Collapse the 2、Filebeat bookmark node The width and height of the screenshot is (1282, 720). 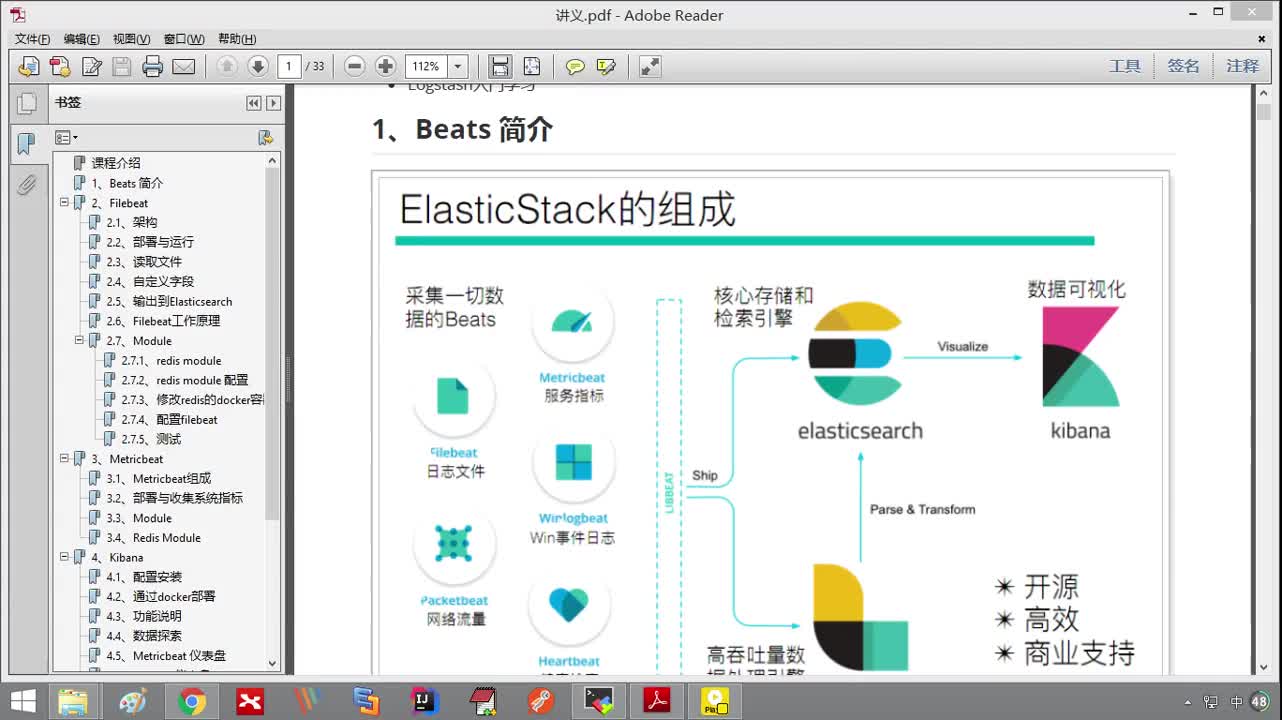click(65, 203)
